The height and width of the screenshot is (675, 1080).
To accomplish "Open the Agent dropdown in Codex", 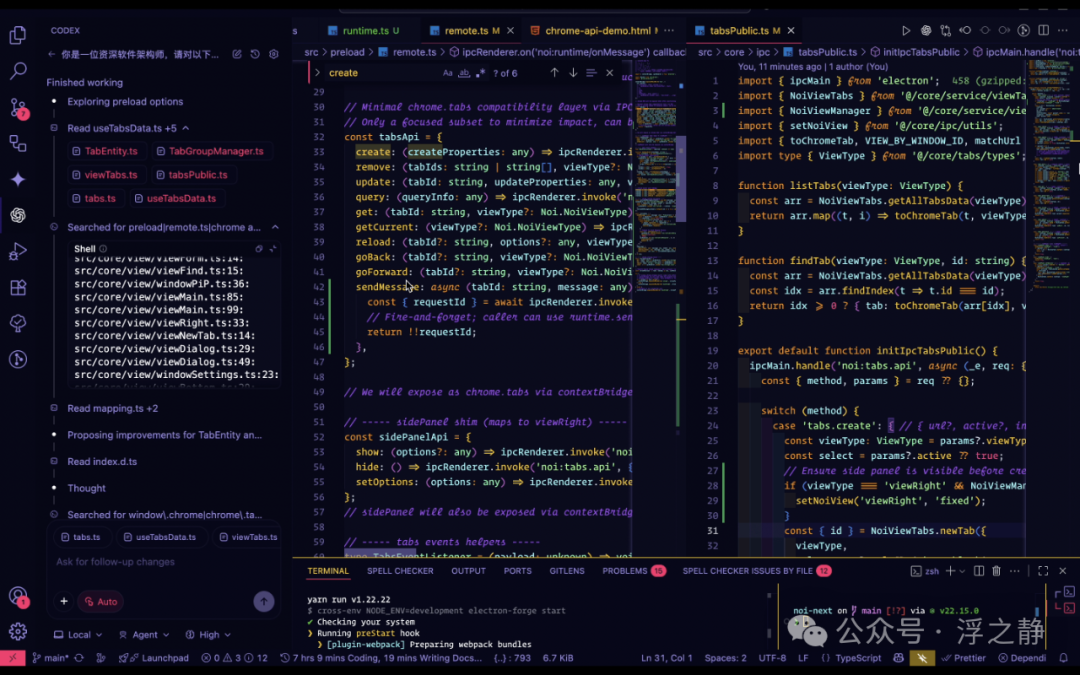I will click(x=144, y=634).
